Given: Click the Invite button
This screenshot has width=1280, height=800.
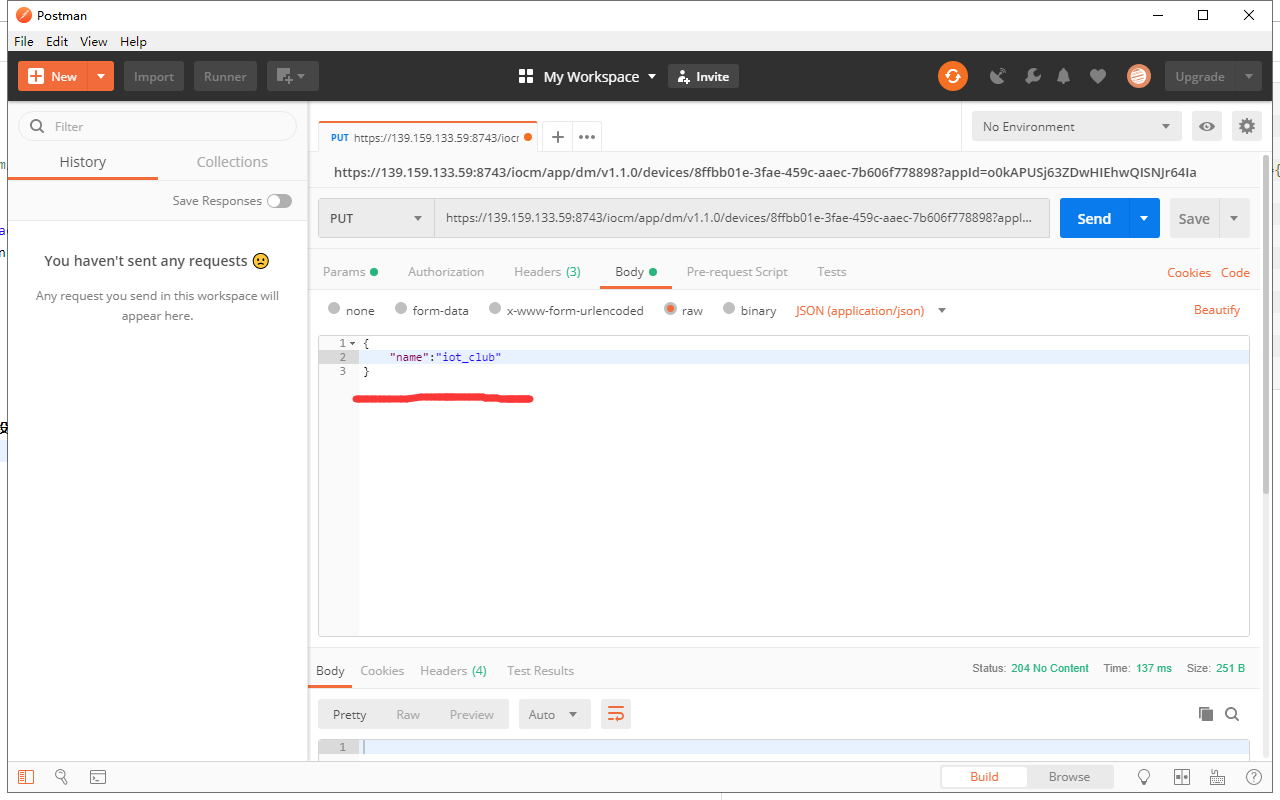Looking at the screenshot, I should 703,77.
